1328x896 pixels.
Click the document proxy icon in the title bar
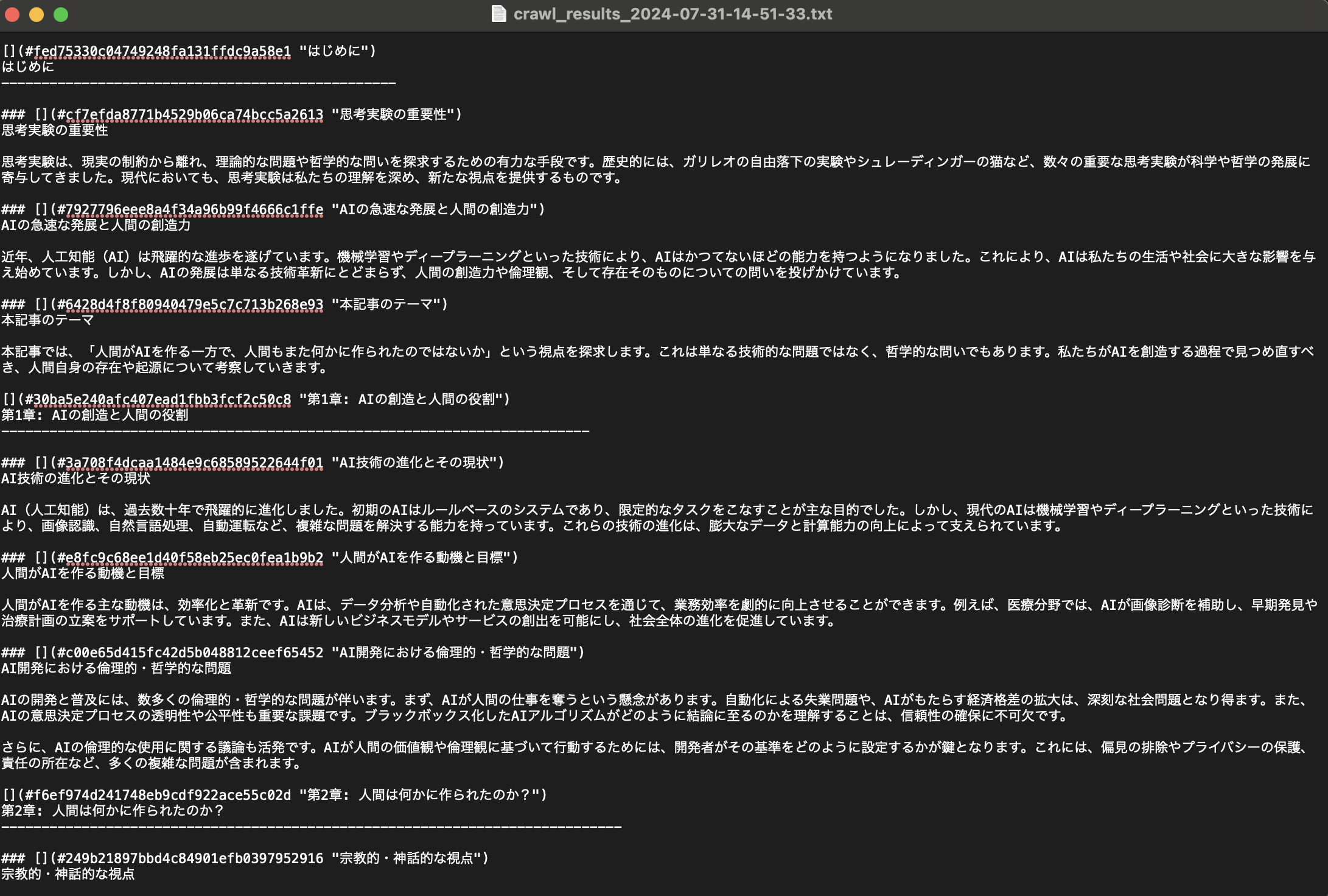click(x=500, y=14)
